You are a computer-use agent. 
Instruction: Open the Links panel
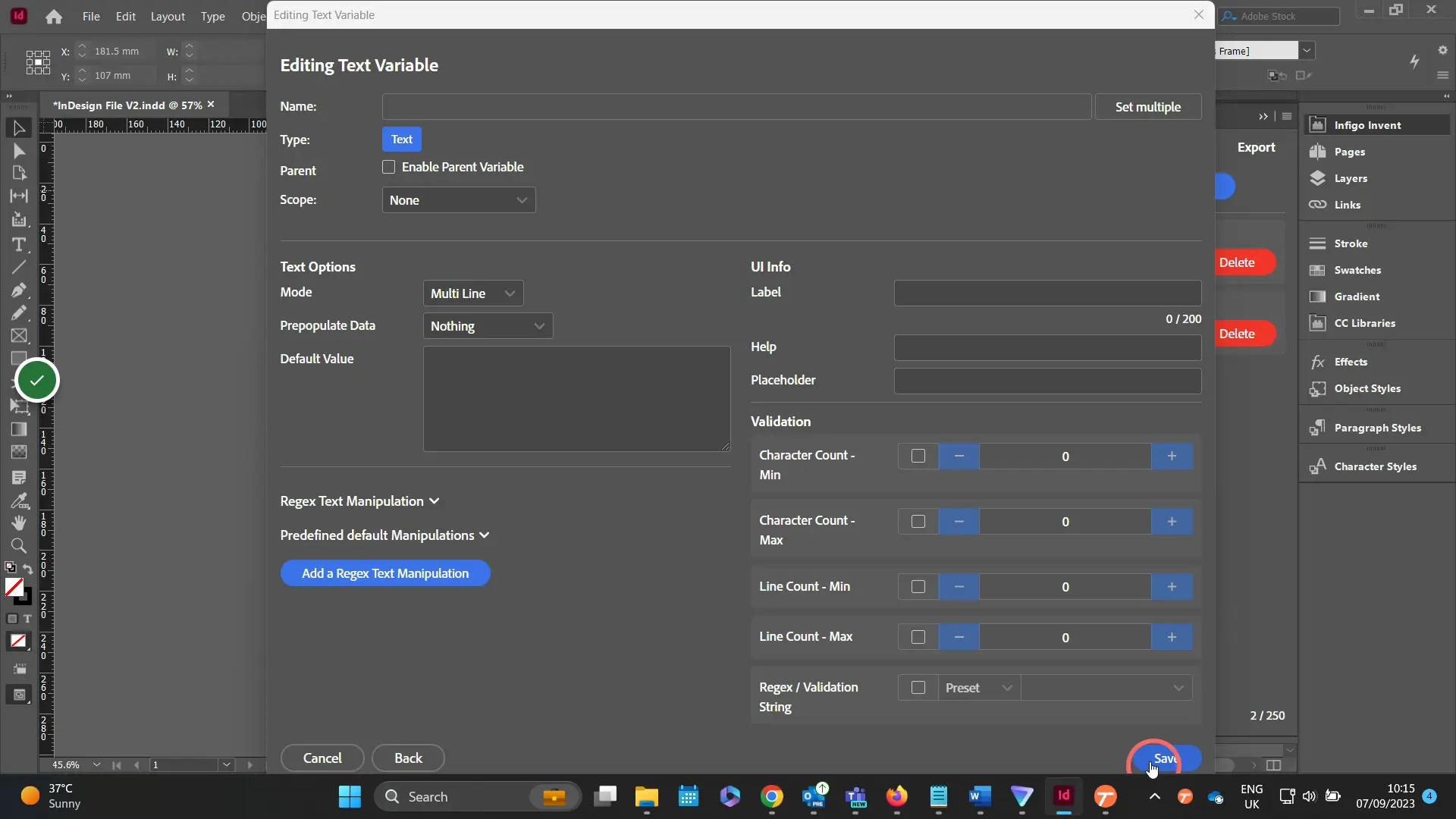(x=1347, y=205)
